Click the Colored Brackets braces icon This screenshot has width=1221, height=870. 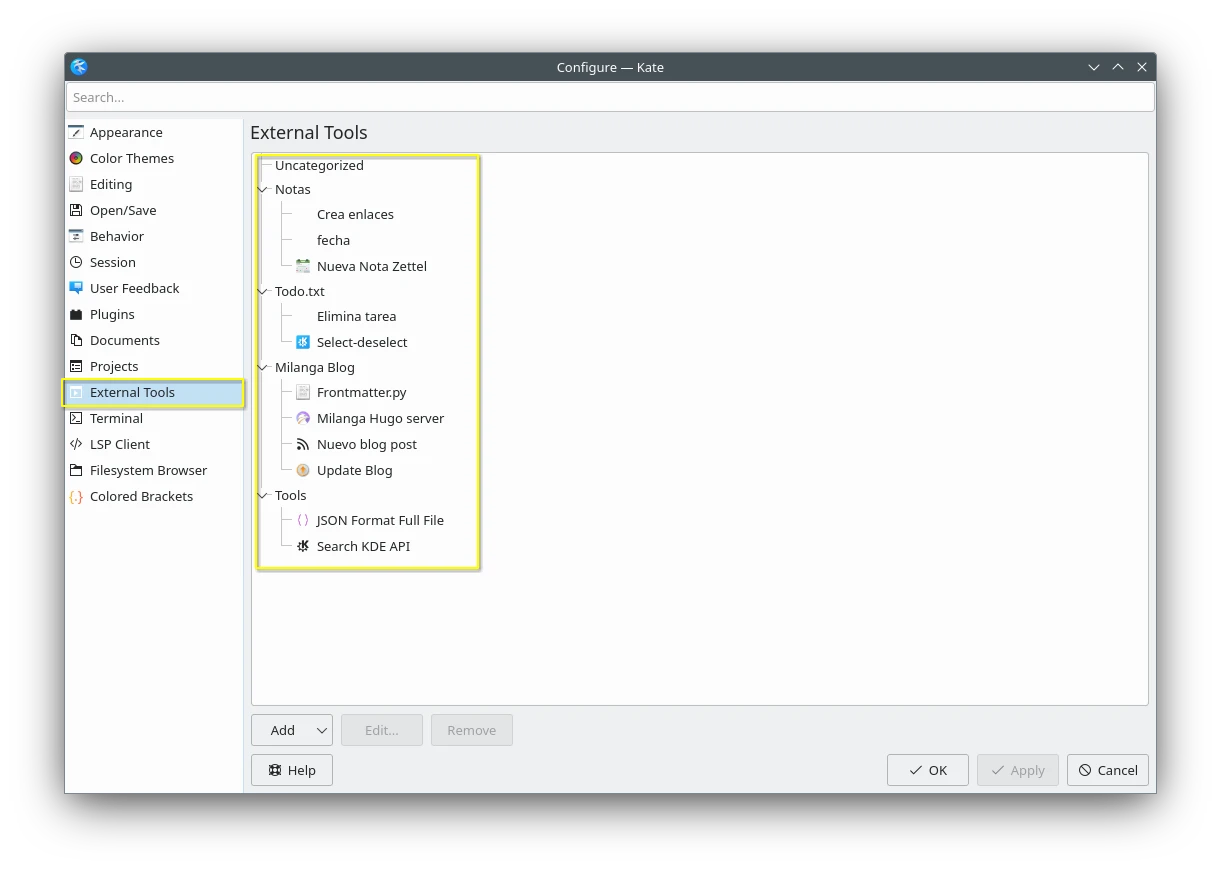point(76,496)
